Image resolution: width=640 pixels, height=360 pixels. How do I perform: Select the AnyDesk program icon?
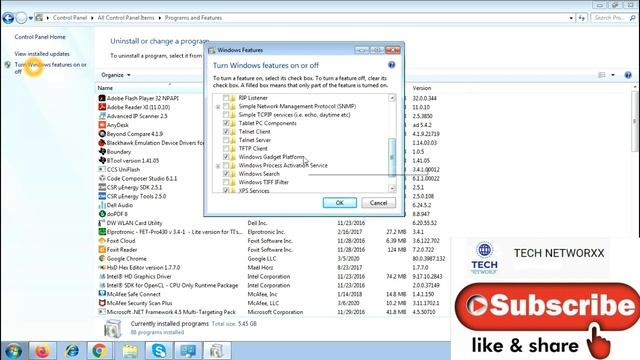click(x=102, y=125)
